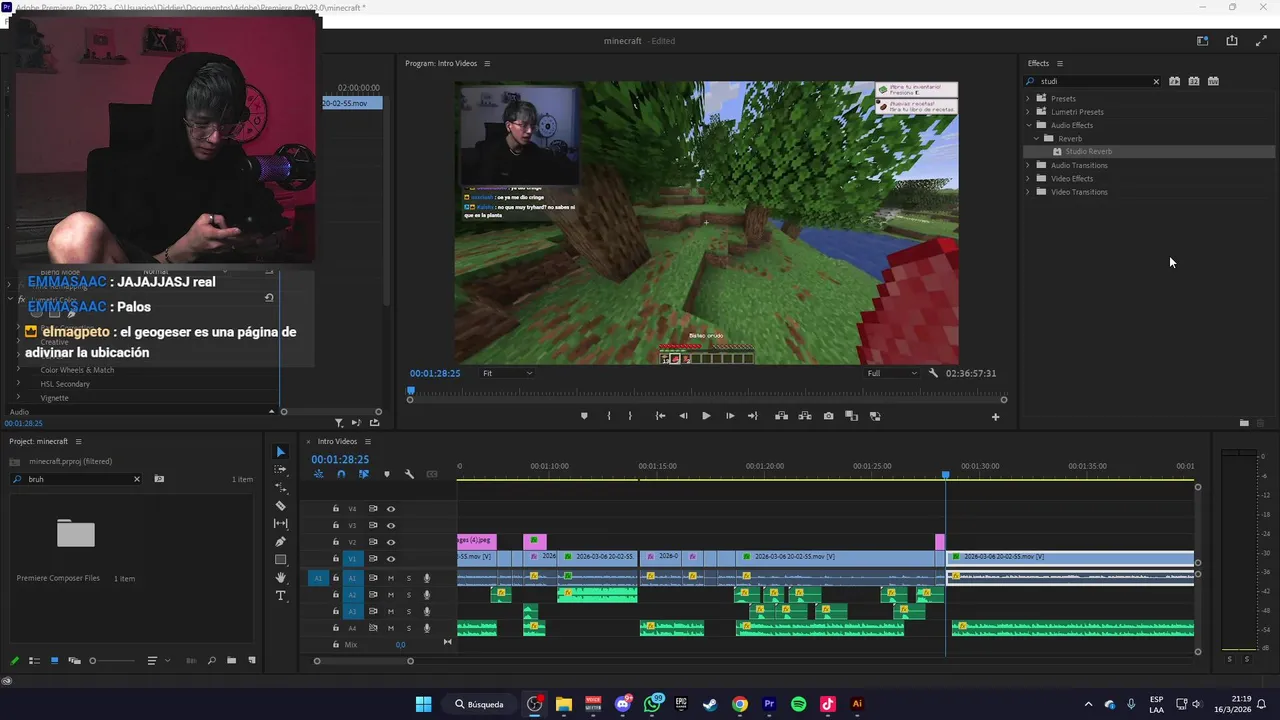This screenshot has width=1280, height=720.
Task: Select the Rectangle tool
Action: click(281, 560)
